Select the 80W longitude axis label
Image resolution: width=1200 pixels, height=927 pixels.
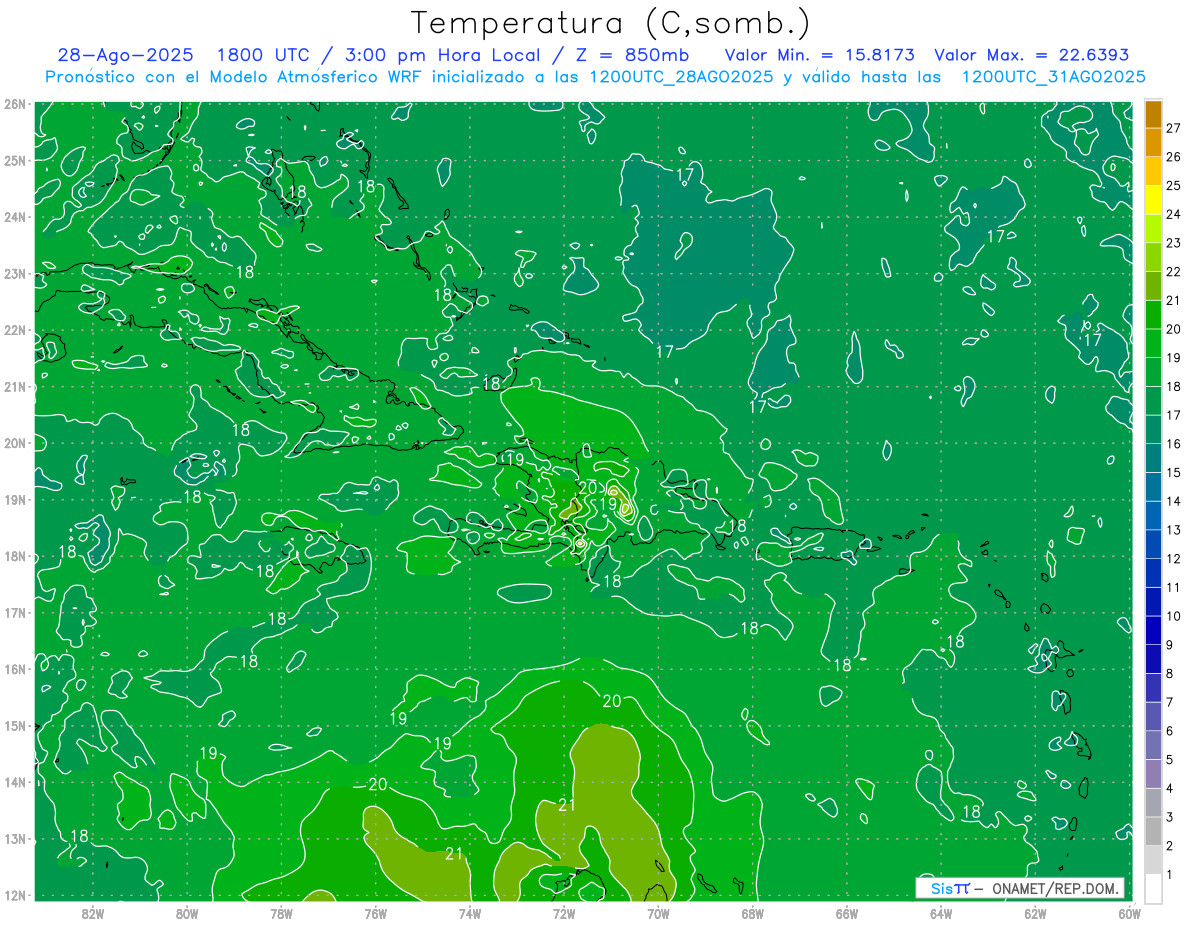coord(187,913)
